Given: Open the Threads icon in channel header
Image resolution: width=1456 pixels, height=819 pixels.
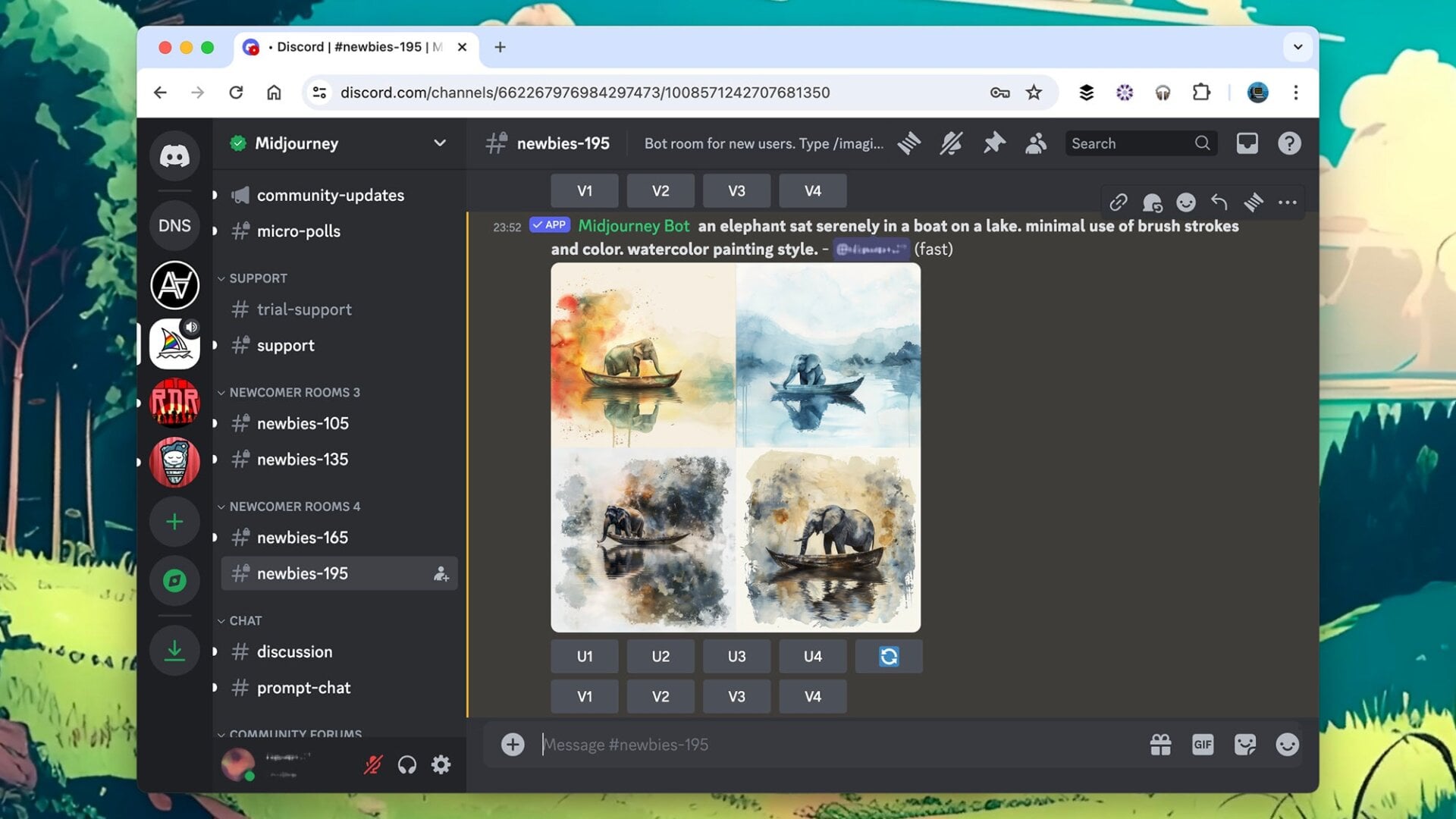Looking at the screenshot, I should click(908, 143).
